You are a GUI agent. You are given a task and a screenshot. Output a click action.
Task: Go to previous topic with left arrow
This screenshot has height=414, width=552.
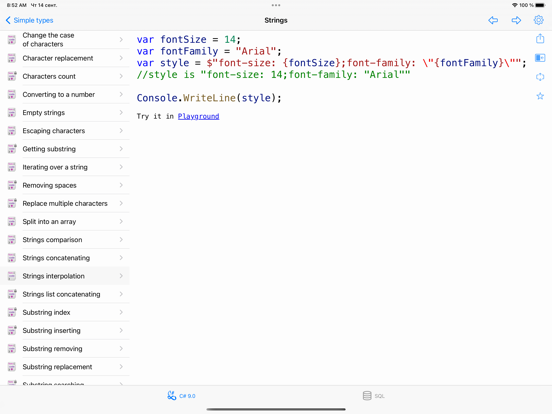(493, 20)
